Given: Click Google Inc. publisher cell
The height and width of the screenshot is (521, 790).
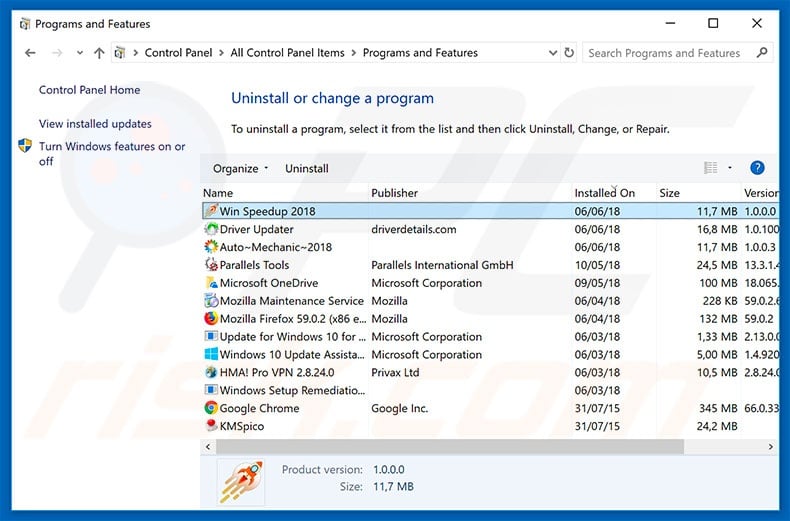Looking at the screenshot, I should (400, 408).
